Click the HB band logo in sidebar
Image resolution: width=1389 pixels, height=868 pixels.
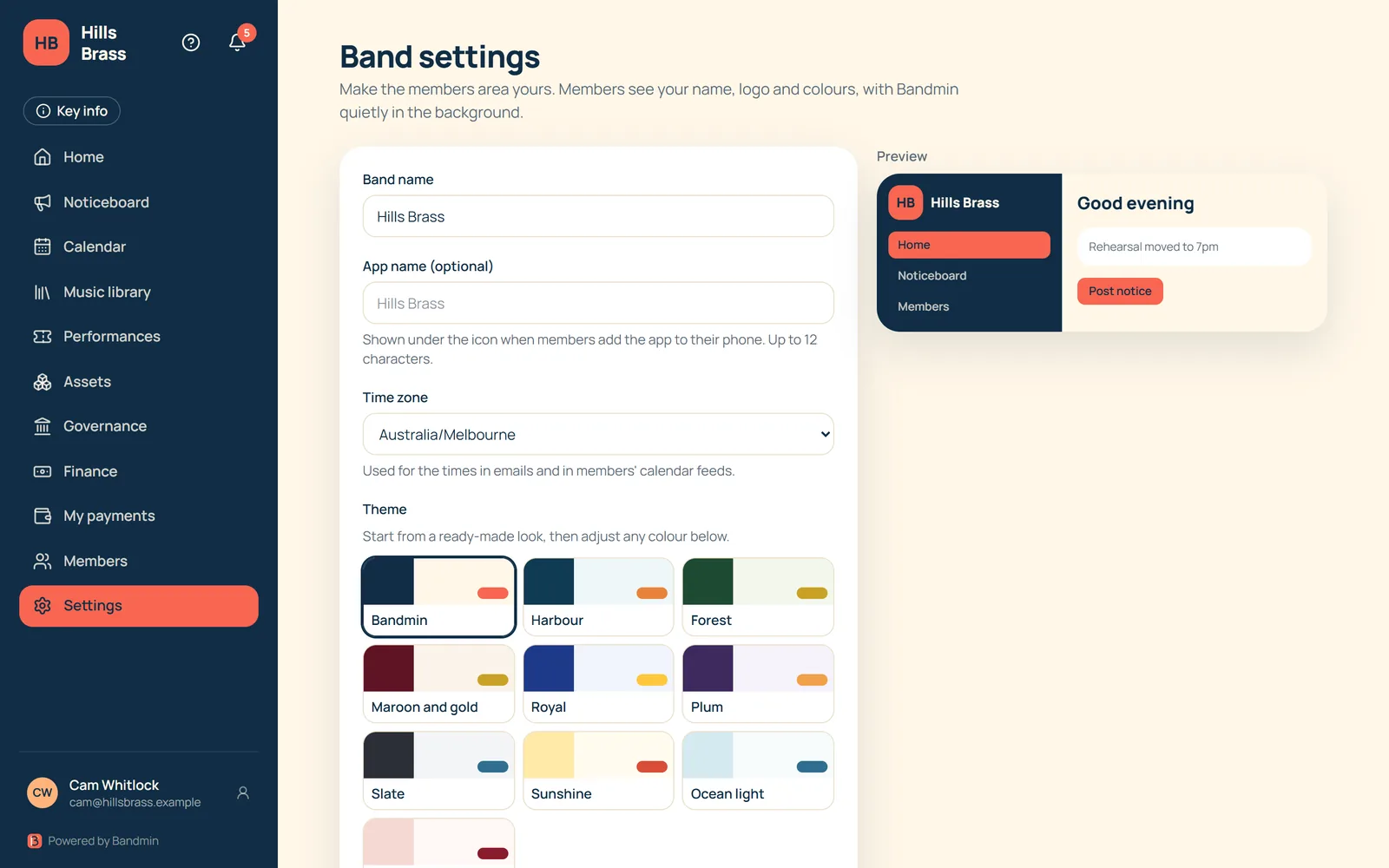(46, 43)
